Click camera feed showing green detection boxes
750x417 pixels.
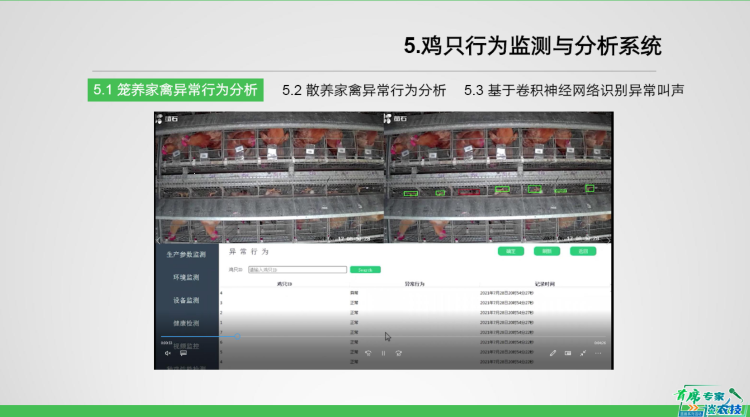pos(498,177)
